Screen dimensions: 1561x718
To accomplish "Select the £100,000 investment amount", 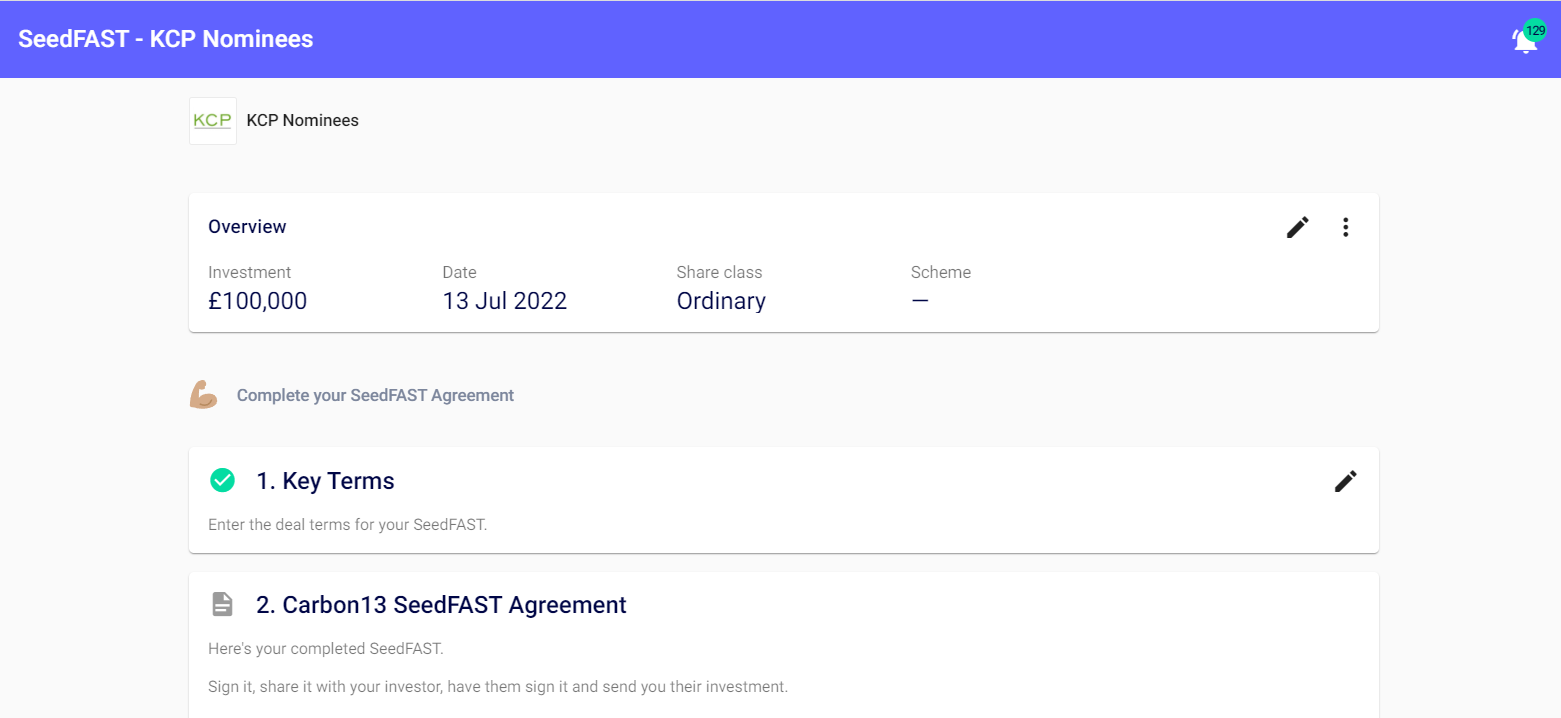I will pyautogui.click(x=257, y=301).
